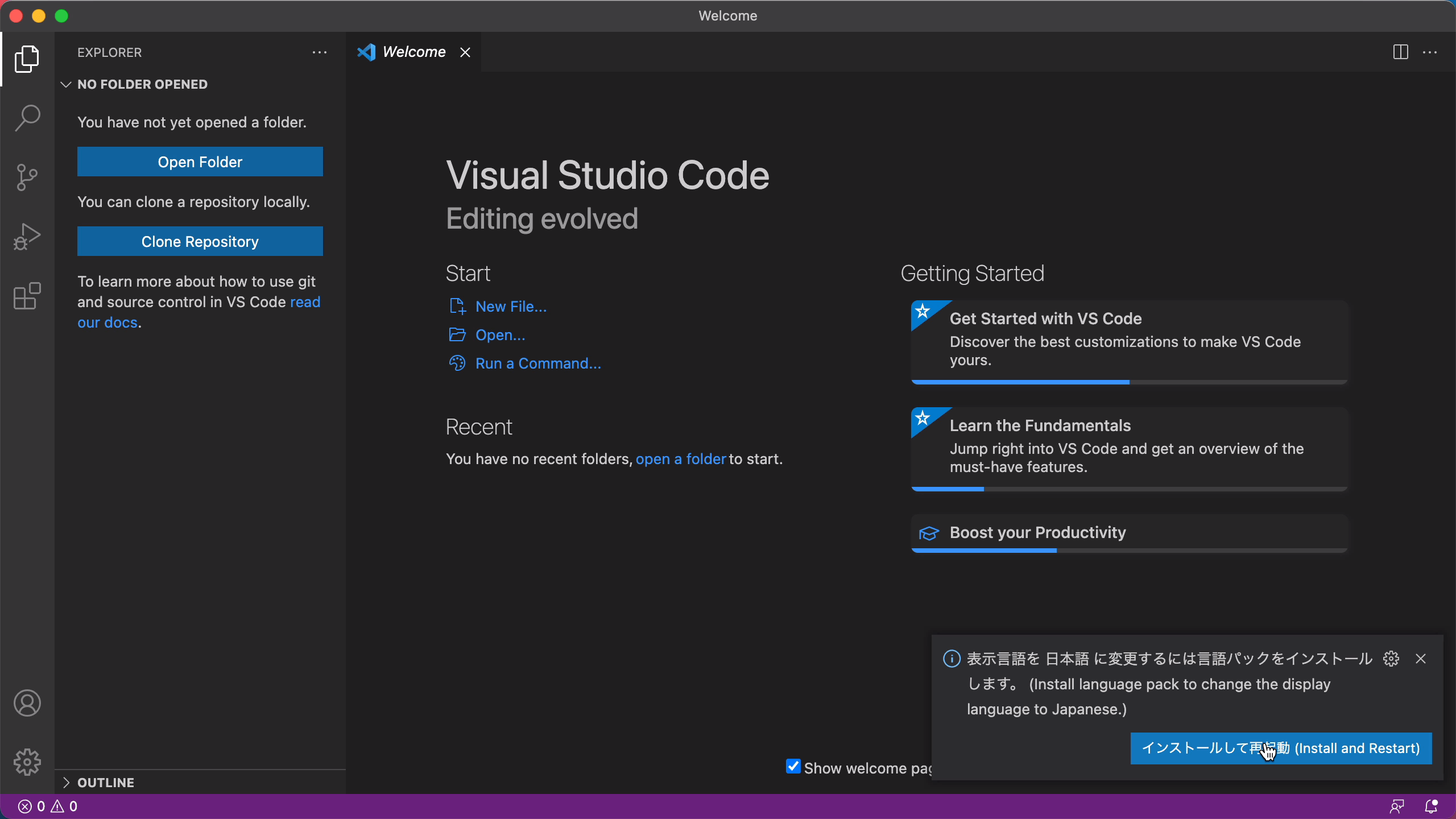
Task: Open the Explorer view in activity bar
Action: (27, 59)
